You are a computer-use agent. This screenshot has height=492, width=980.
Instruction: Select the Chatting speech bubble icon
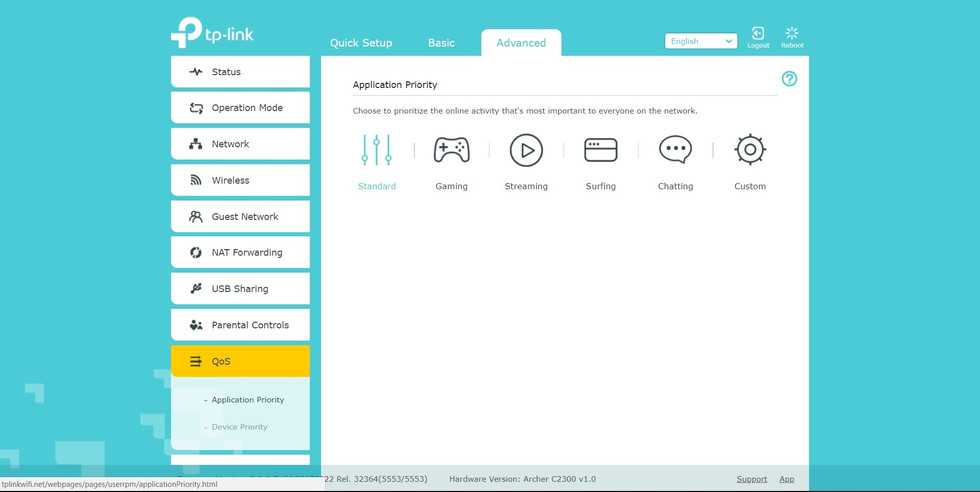click(675, 150)
